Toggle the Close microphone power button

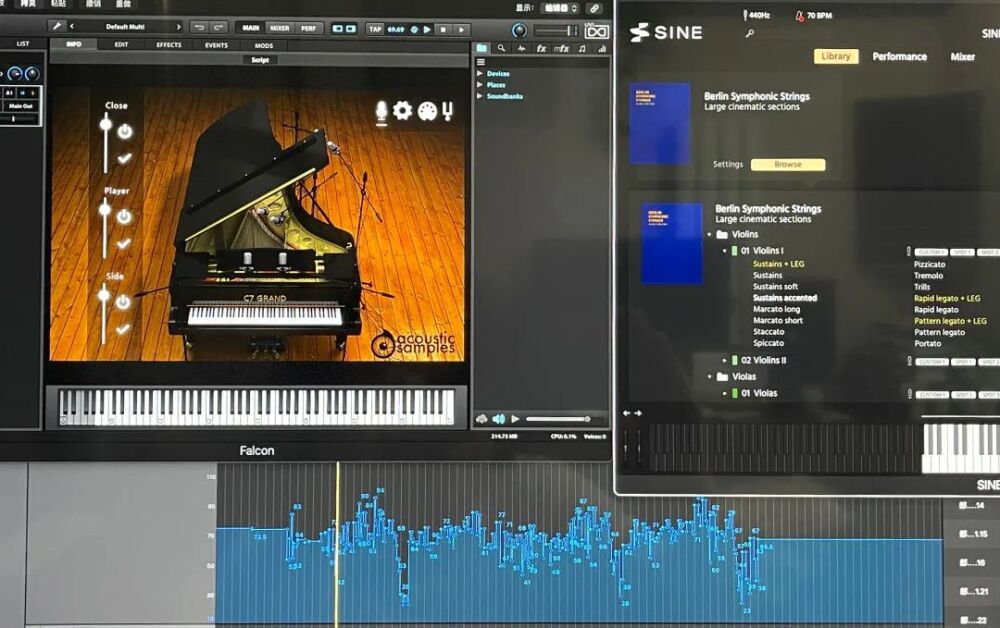click(x=124, y=131)
